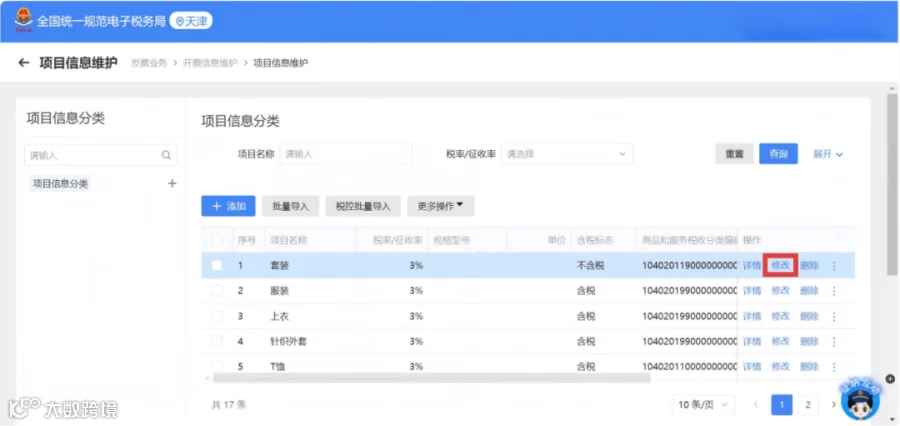Click the back arrow beside 项目信息维护
Image resolution: width=900 pixels, height=426 pixels.
pyautogui.click(x=24, y=63)
